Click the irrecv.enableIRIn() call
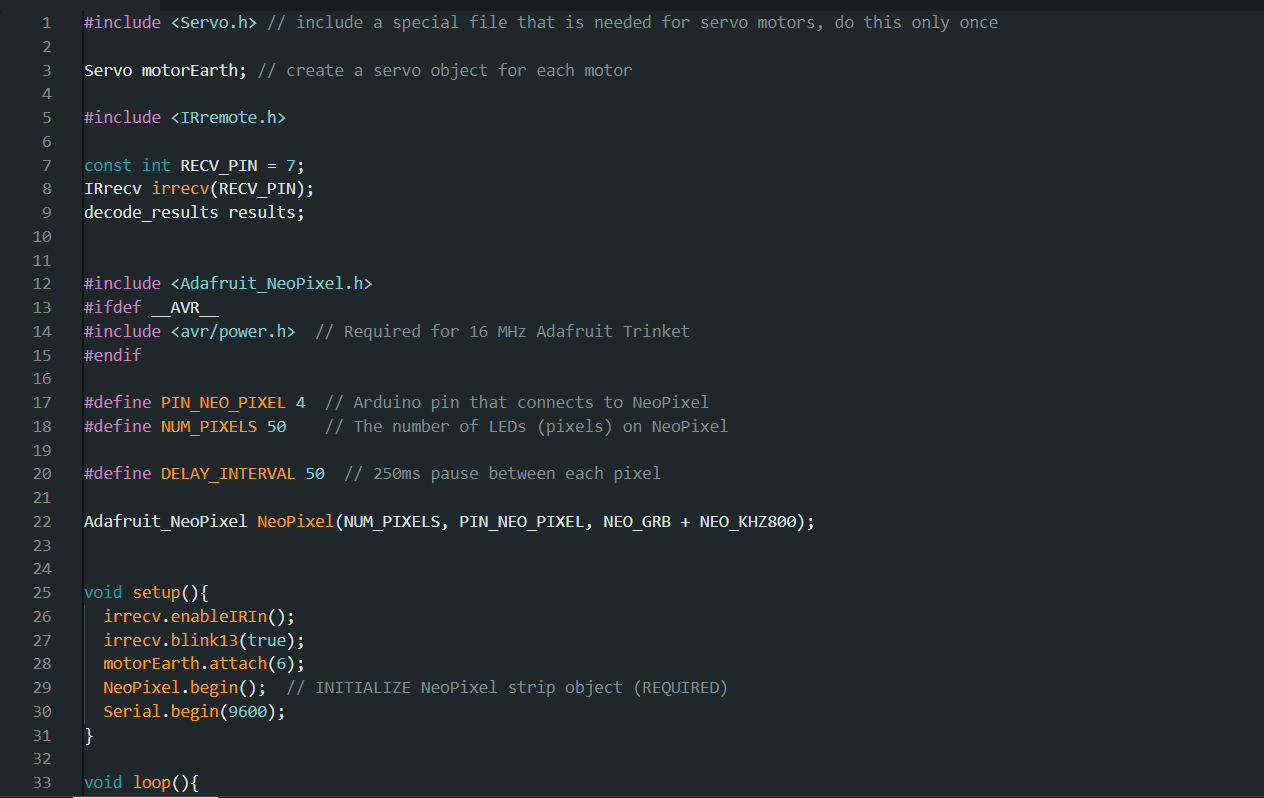Screen dimensions: 1264x798 coord(199,617)
